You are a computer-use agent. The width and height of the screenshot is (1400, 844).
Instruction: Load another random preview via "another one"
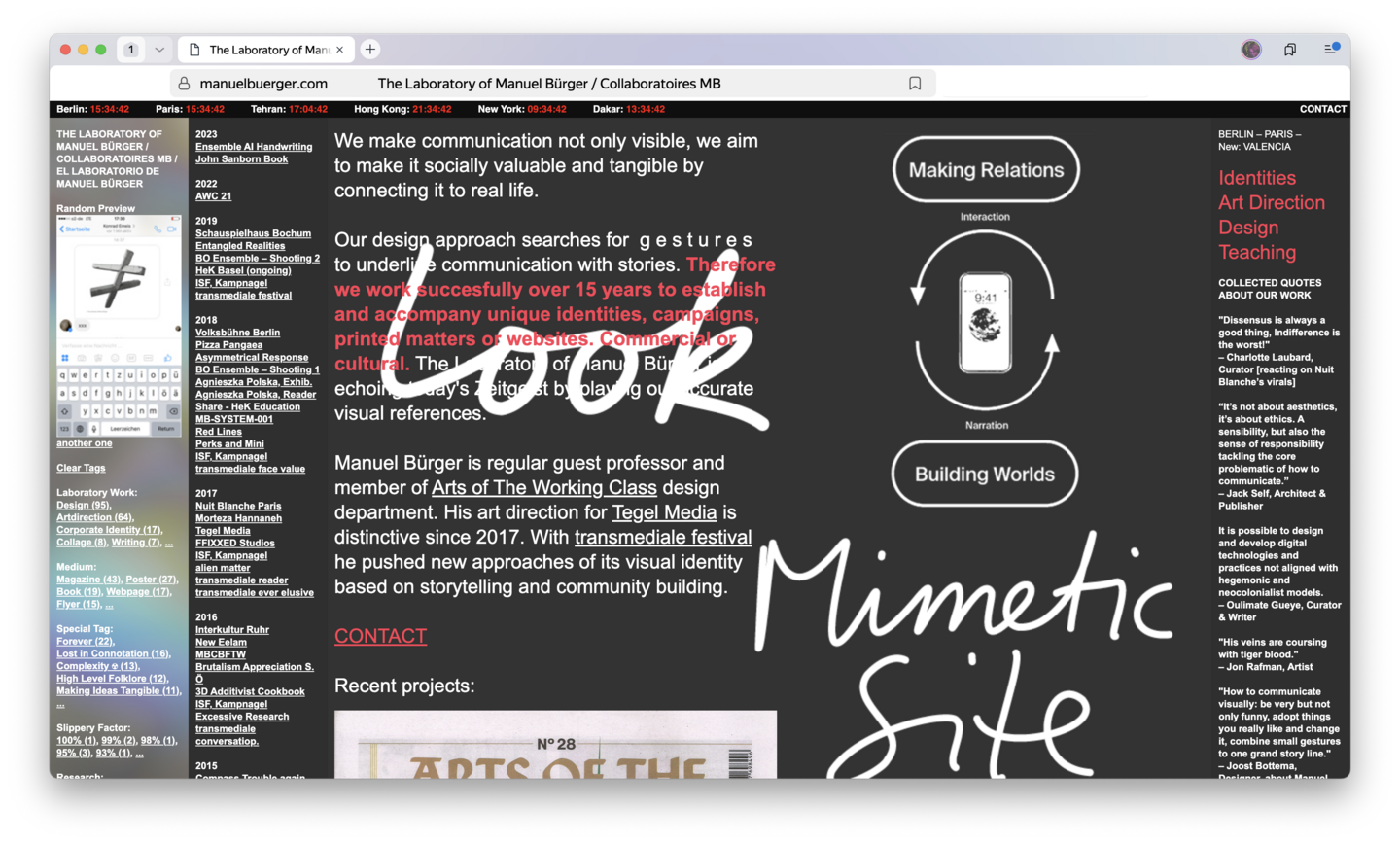[x=85, y=443]
